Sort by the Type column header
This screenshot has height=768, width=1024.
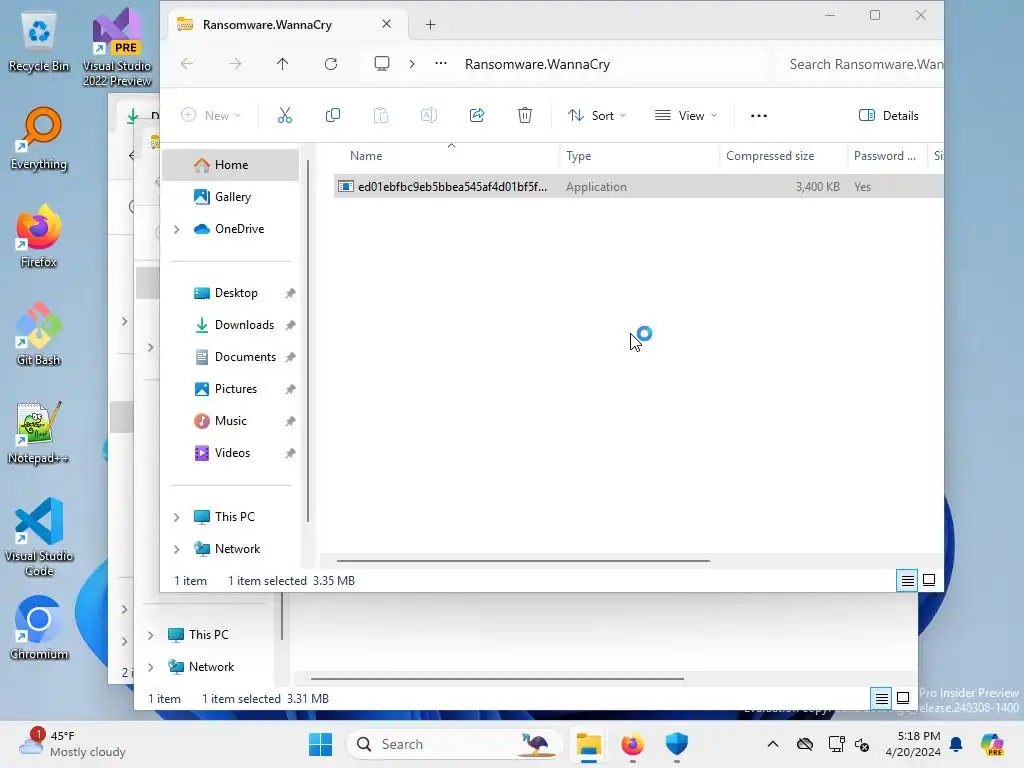point(639,155)
